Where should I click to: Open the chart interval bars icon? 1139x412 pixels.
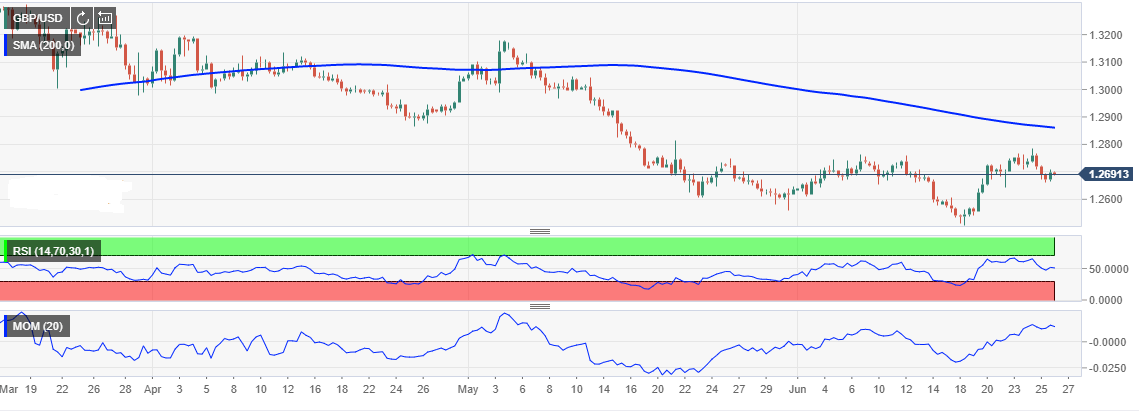click(105, 18)
